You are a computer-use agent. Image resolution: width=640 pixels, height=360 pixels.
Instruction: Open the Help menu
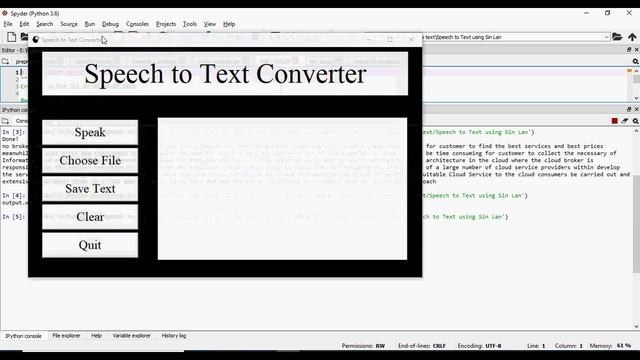pos(229,24)
